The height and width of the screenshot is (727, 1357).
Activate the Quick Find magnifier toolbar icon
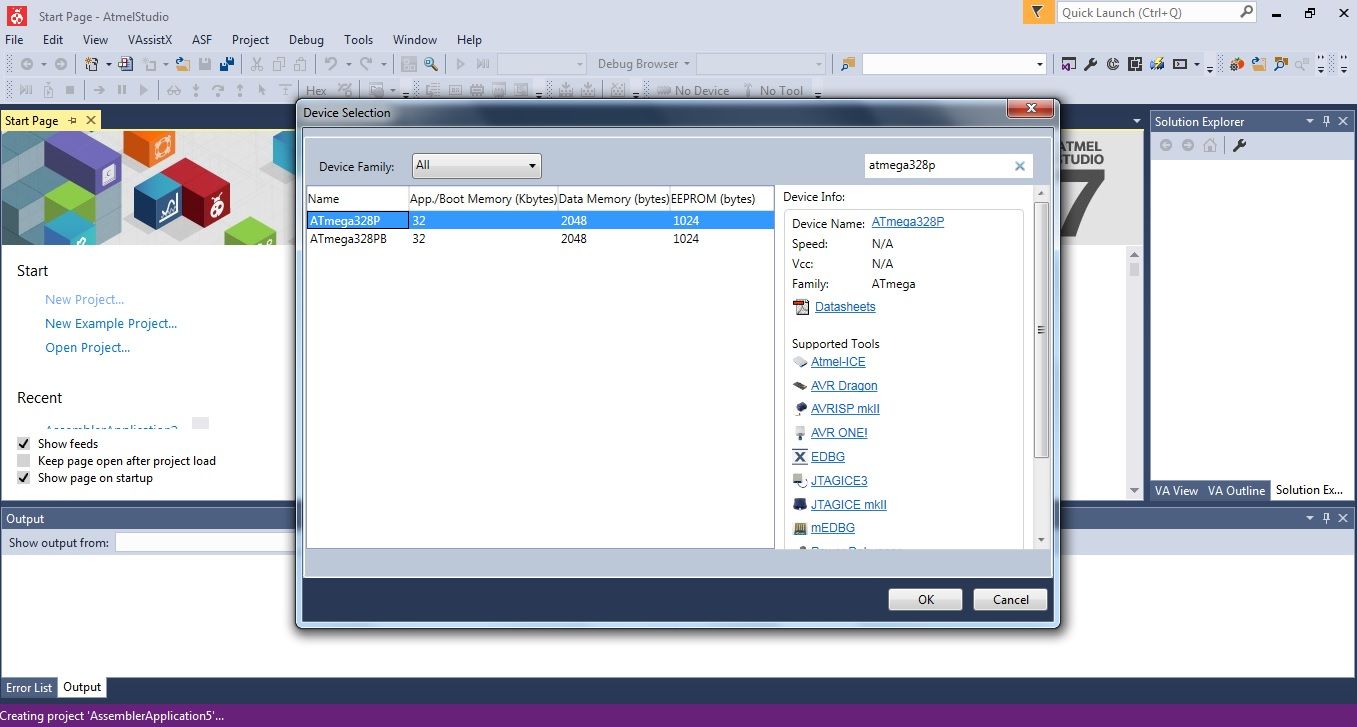[x=429, y=64]
